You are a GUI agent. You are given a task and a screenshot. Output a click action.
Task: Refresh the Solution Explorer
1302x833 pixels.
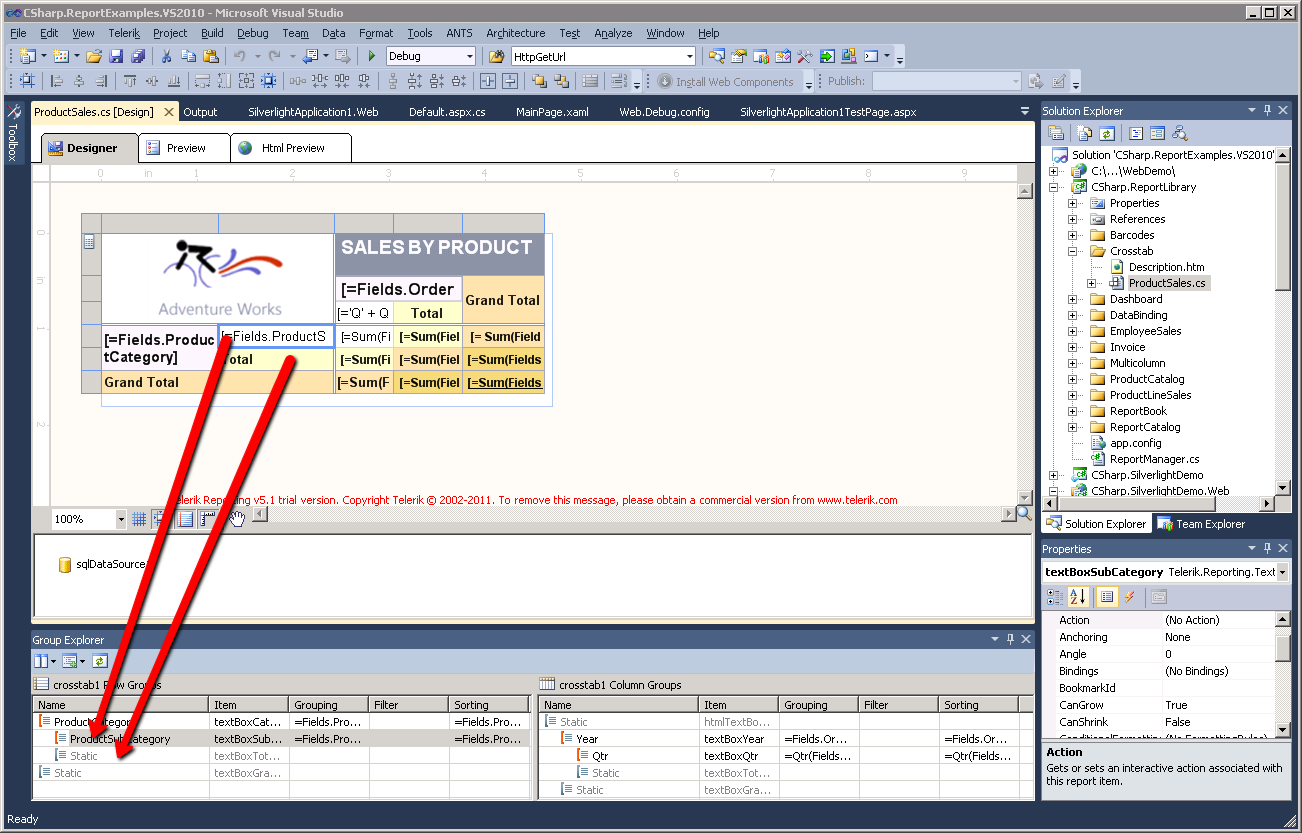click(1107, 133)
